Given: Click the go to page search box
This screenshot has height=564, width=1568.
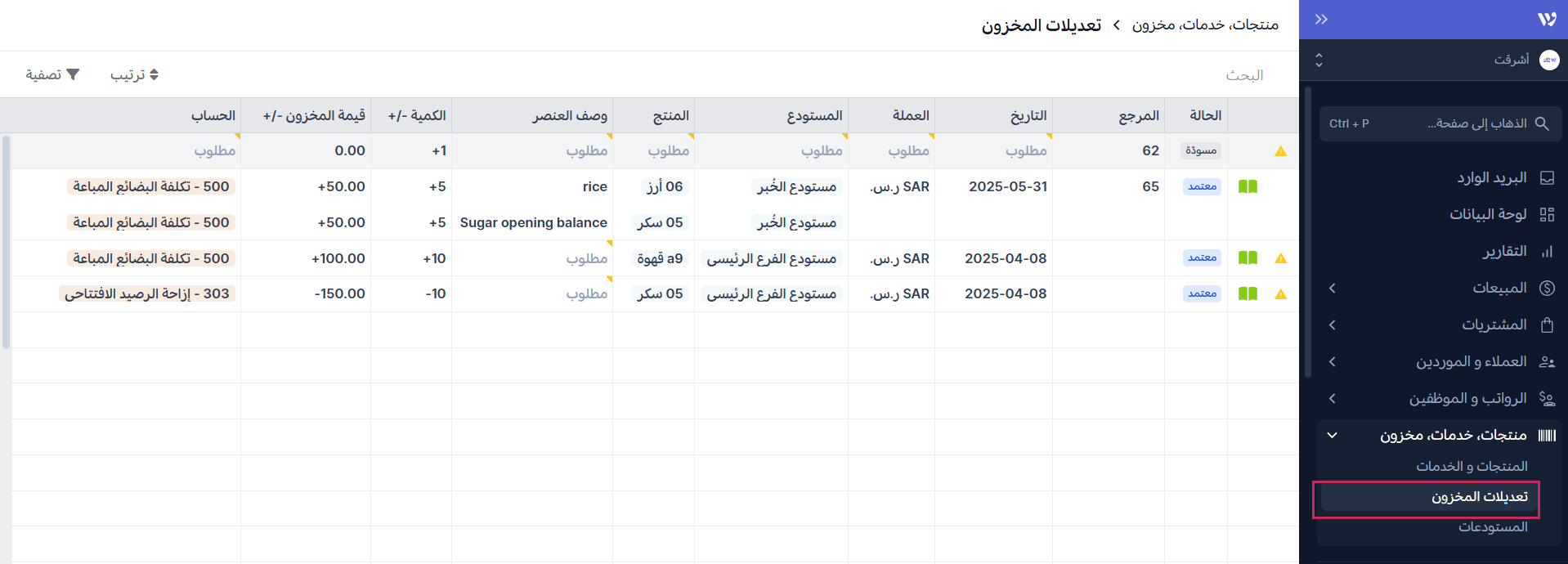Looking at the screenshot, I should [x=1440, y=123].
